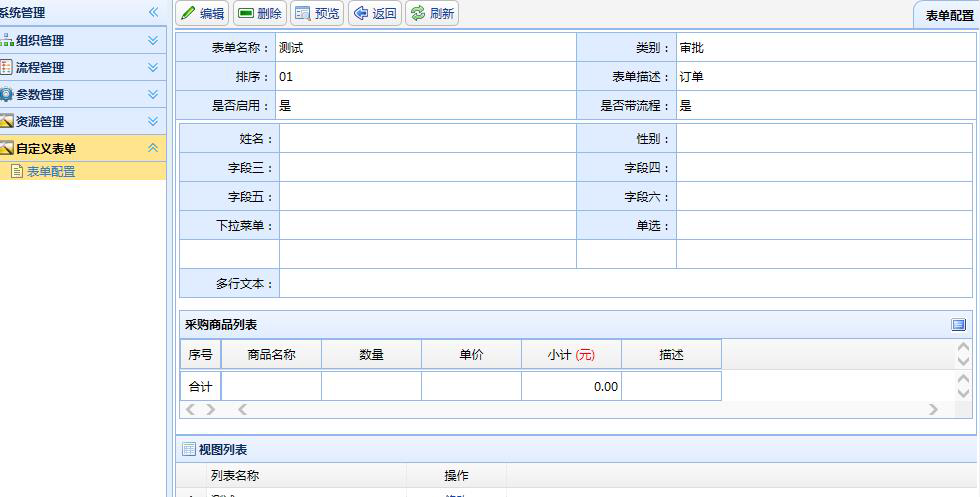Click the 姓名 input field
The image size is (980, 497).
(427, 139)
